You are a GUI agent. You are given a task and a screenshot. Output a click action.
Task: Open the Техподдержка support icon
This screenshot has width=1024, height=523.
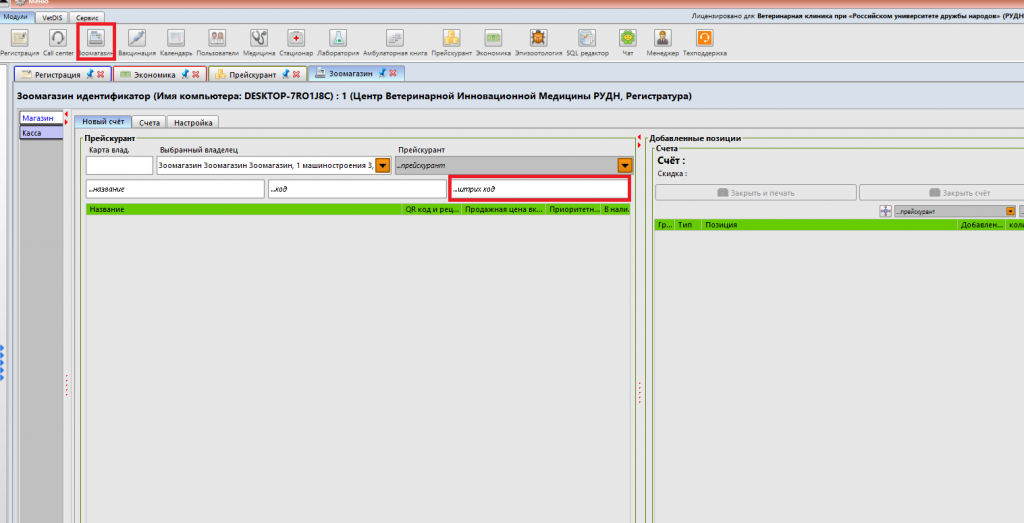tap(704, 40)
